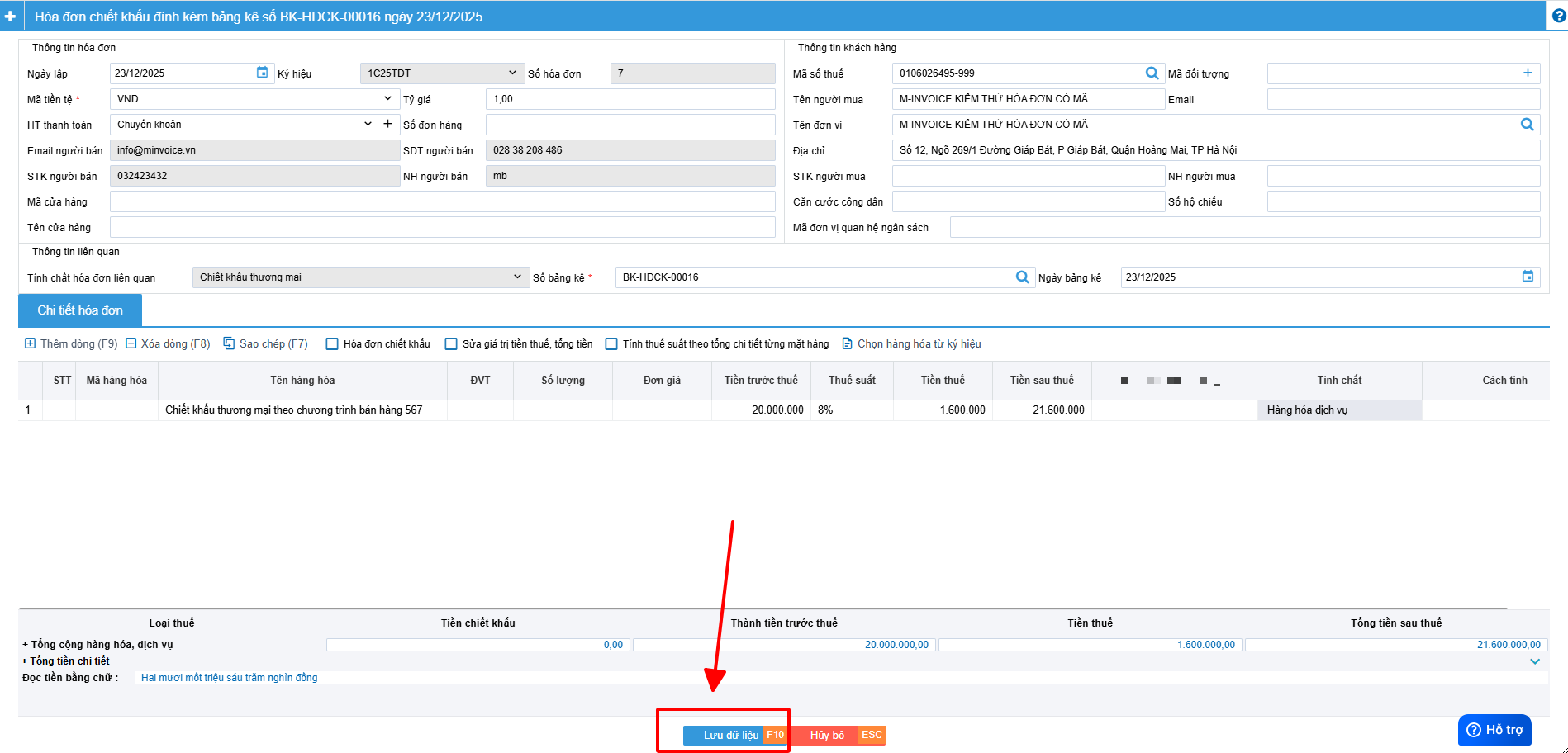Screen dimensions: 1568x753
Task: Search tax code with magnifier icon
Action: point(1152,73)
